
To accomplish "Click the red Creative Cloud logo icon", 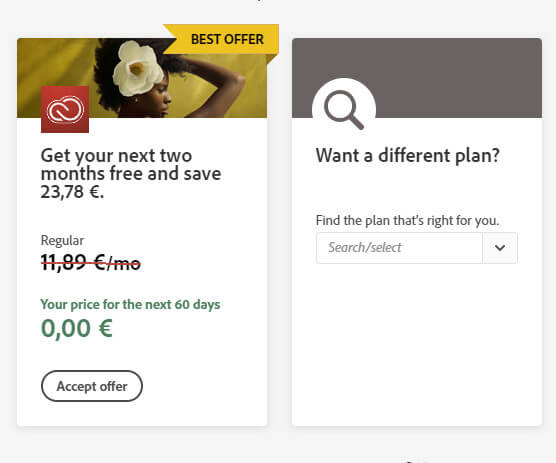I will (x=65, y=110).
